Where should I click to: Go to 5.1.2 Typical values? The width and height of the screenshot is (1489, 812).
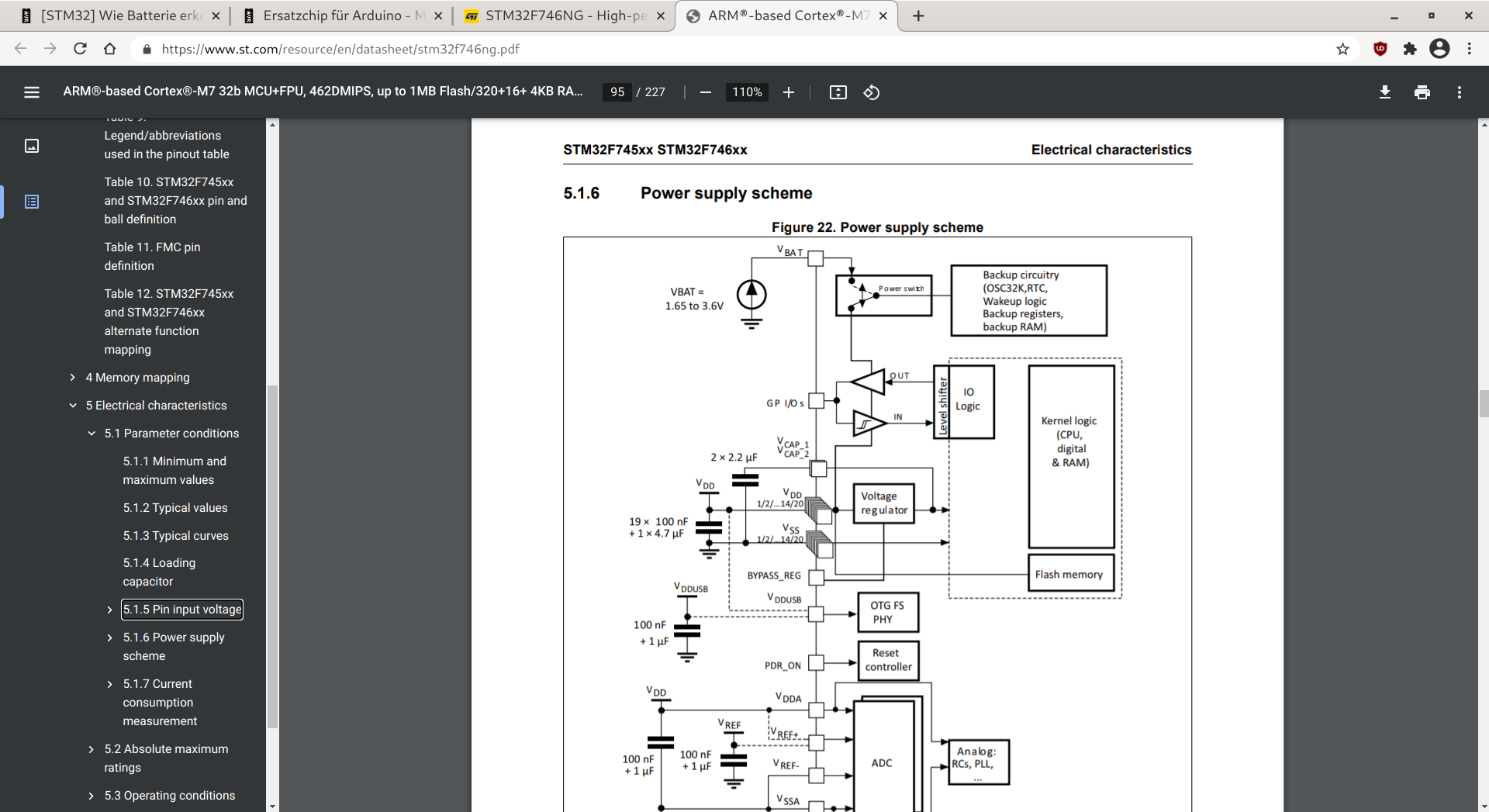click(x=175, y=508)
